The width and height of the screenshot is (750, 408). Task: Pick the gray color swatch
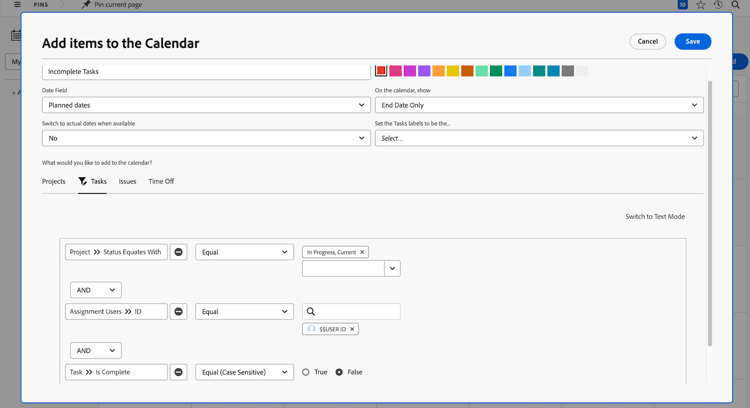pos(567,71)
